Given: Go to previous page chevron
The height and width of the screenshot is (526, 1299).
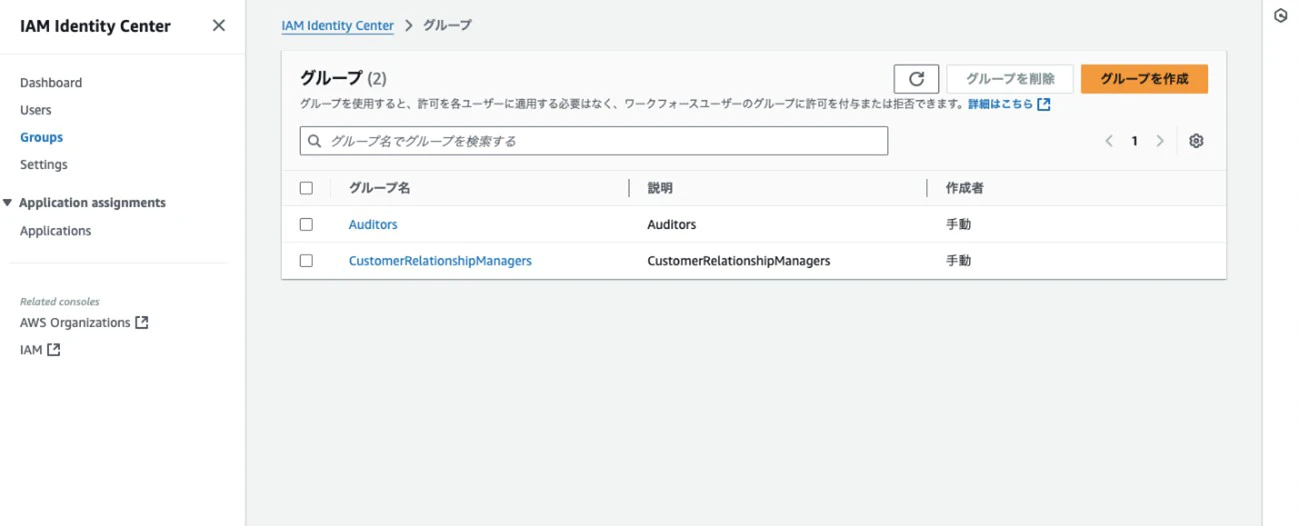Looking at the screenshot, I should (x=1109, y=141).
